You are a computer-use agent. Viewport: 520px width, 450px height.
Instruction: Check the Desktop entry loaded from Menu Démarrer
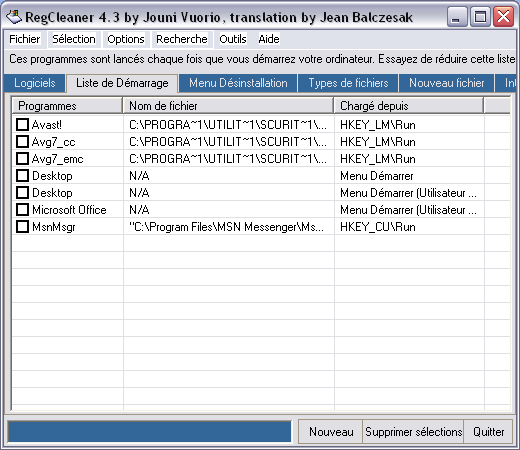tap(23, 176)
